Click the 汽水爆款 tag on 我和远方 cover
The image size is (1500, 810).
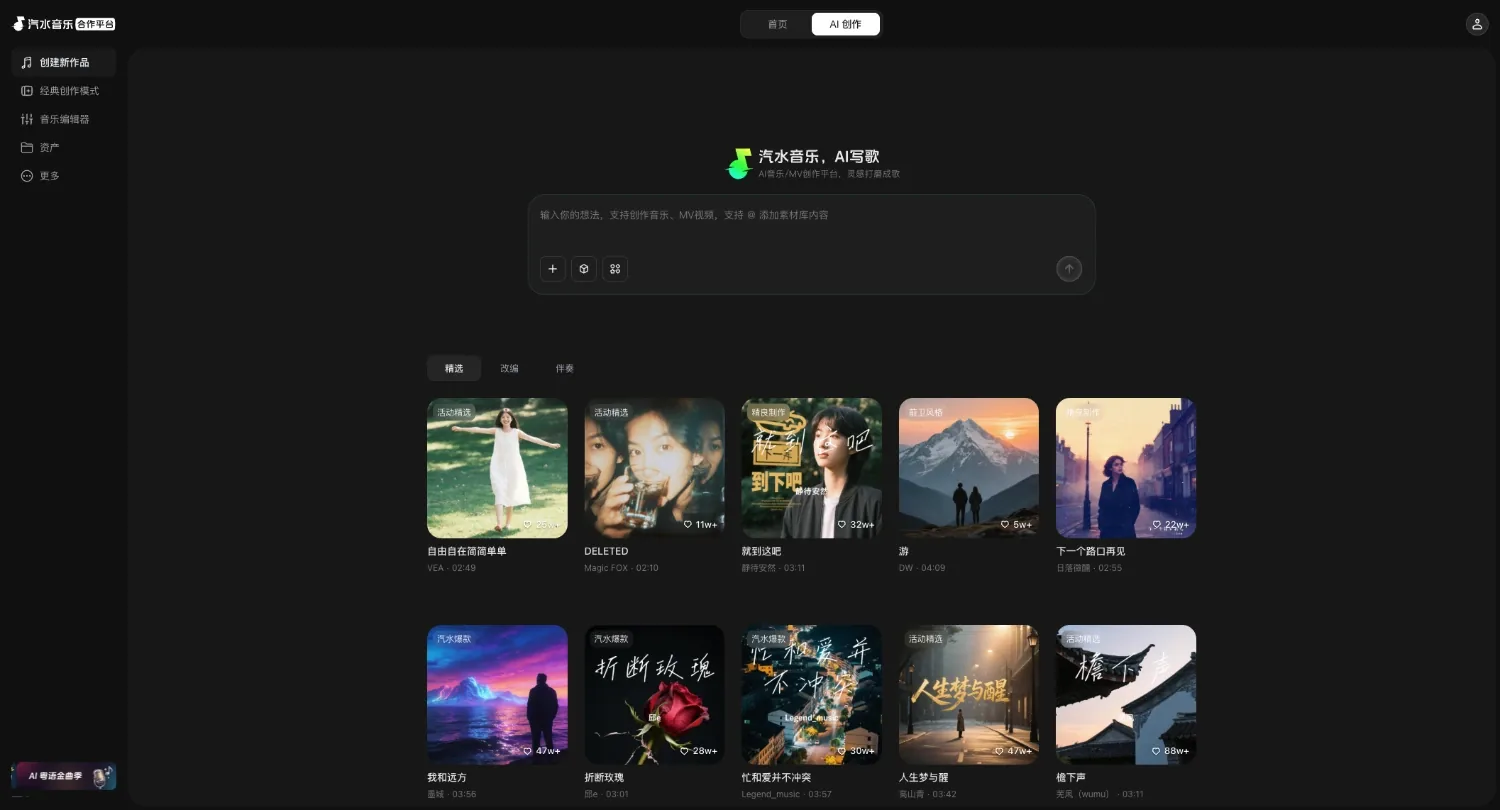tap(454, 639)
